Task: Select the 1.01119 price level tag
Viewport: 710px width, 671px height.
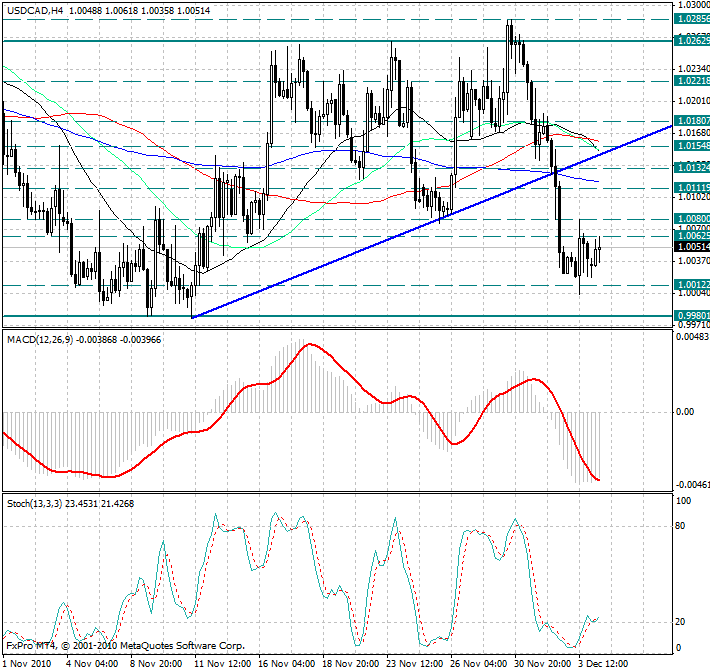Action: click(691, 188)
